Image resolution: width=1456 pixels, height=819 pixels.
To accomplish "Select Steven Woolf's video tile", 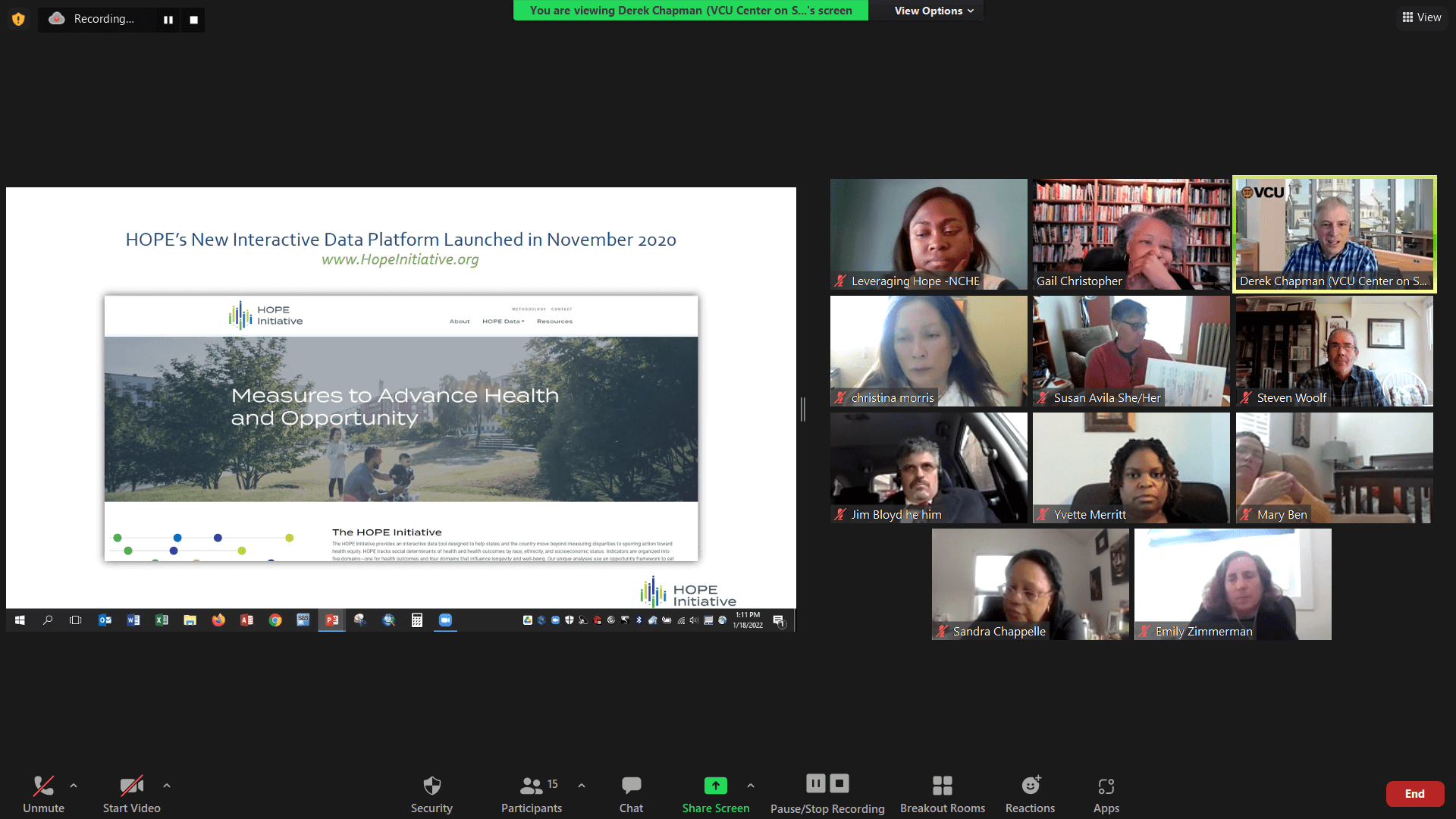I will tap(1335, 351).
